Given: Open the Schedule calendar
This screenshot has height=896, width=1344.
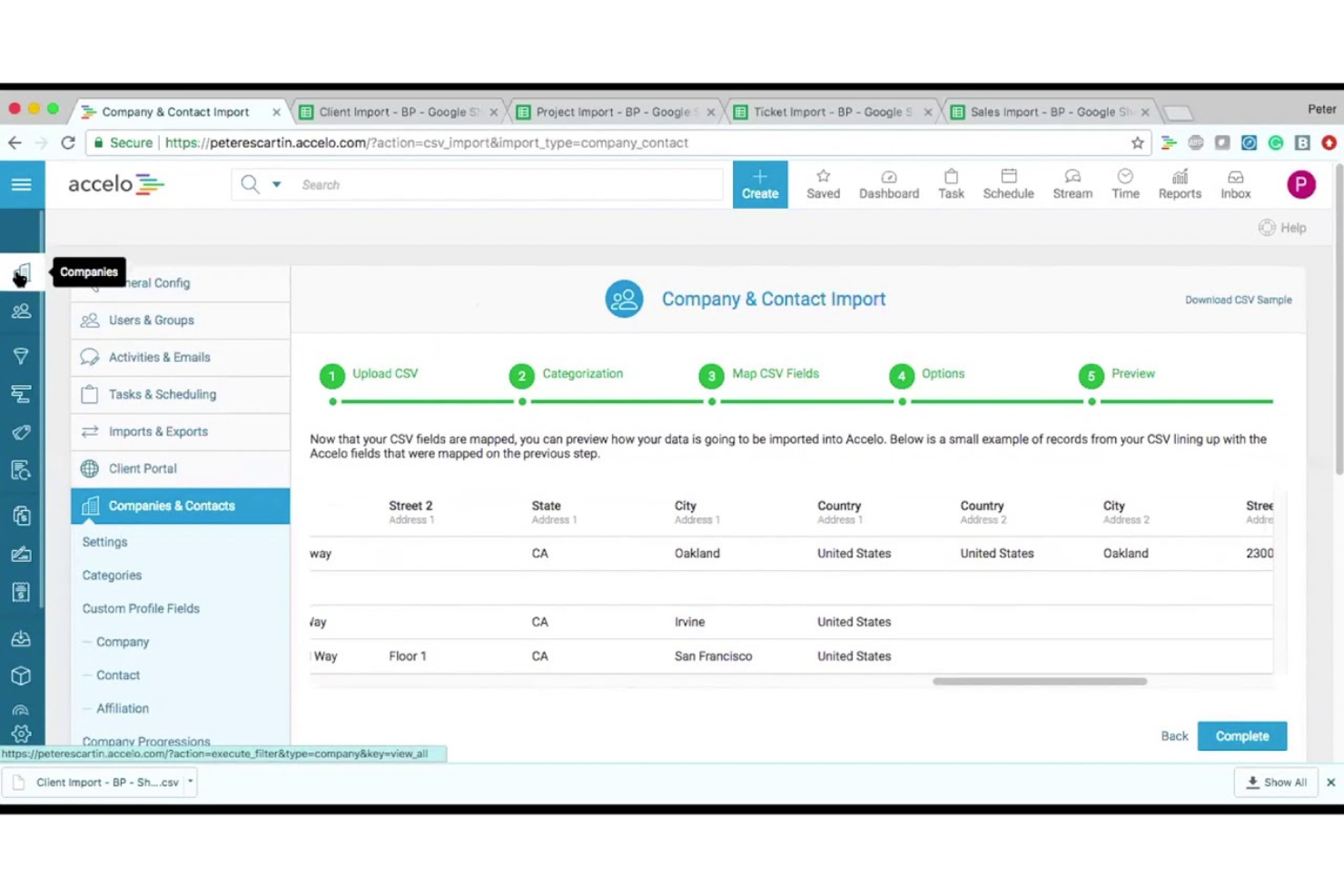Looking at the screenshot, I should tap(1008, 184).
